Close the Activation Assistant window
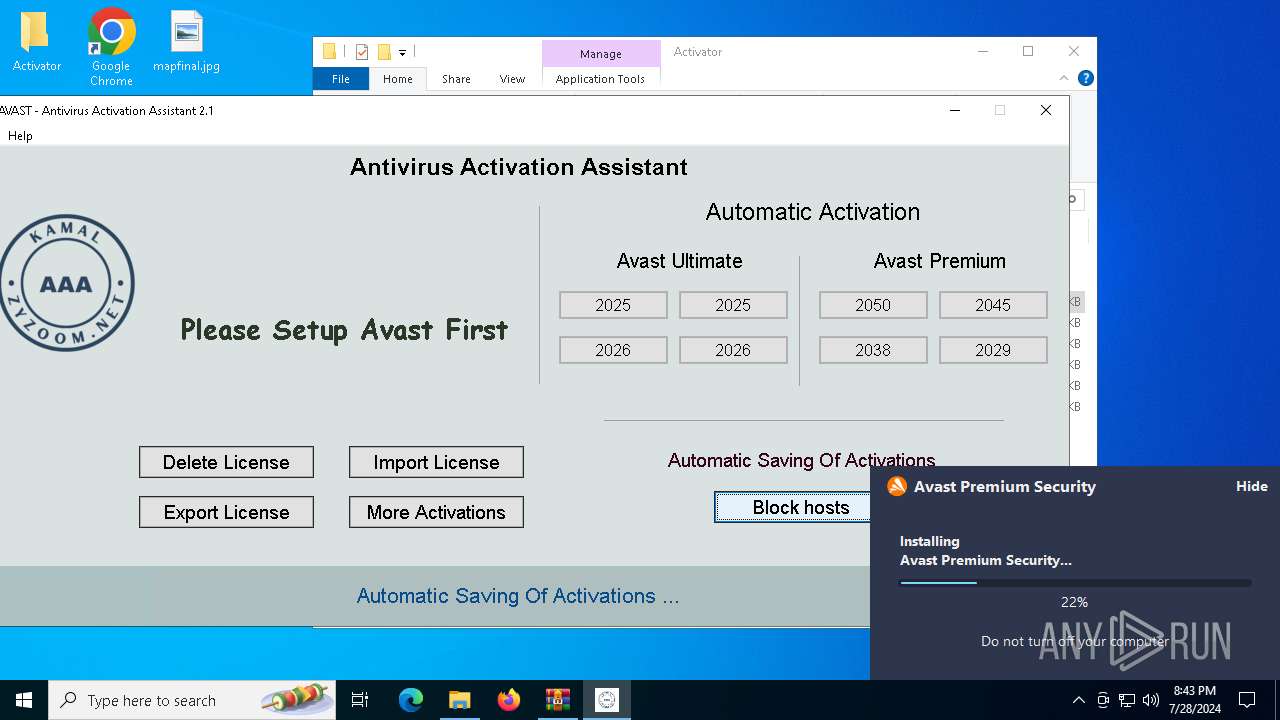1280x720 pixels. (x=1046, y=110)
